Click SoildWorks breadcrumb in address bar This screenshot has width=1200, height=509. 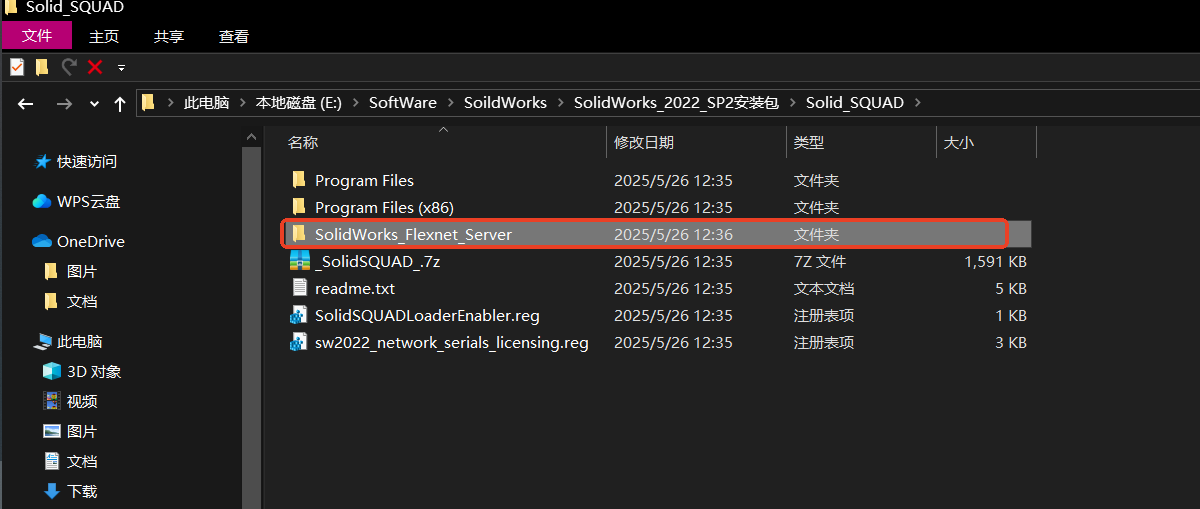[x=505, y=102]
